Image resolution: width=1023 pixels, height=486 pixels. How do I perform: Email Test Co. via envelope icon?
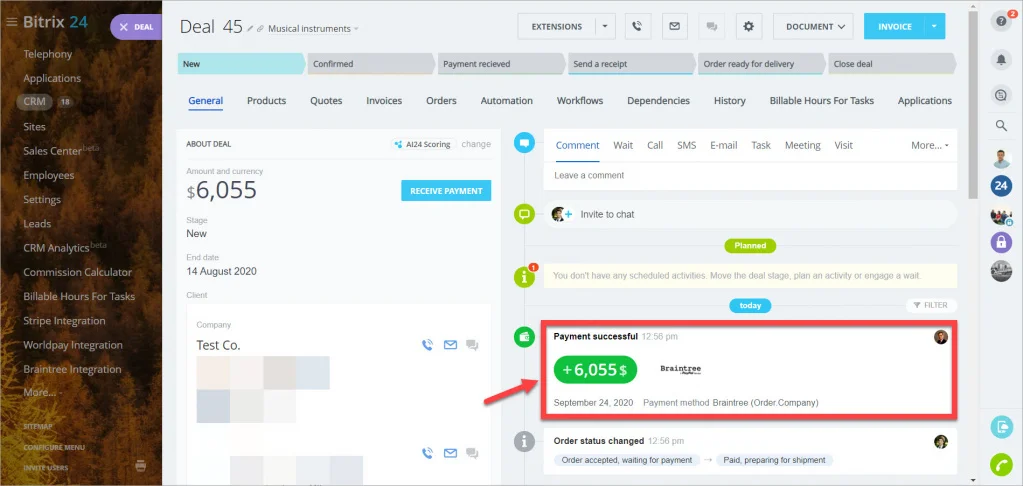(450, 345)
